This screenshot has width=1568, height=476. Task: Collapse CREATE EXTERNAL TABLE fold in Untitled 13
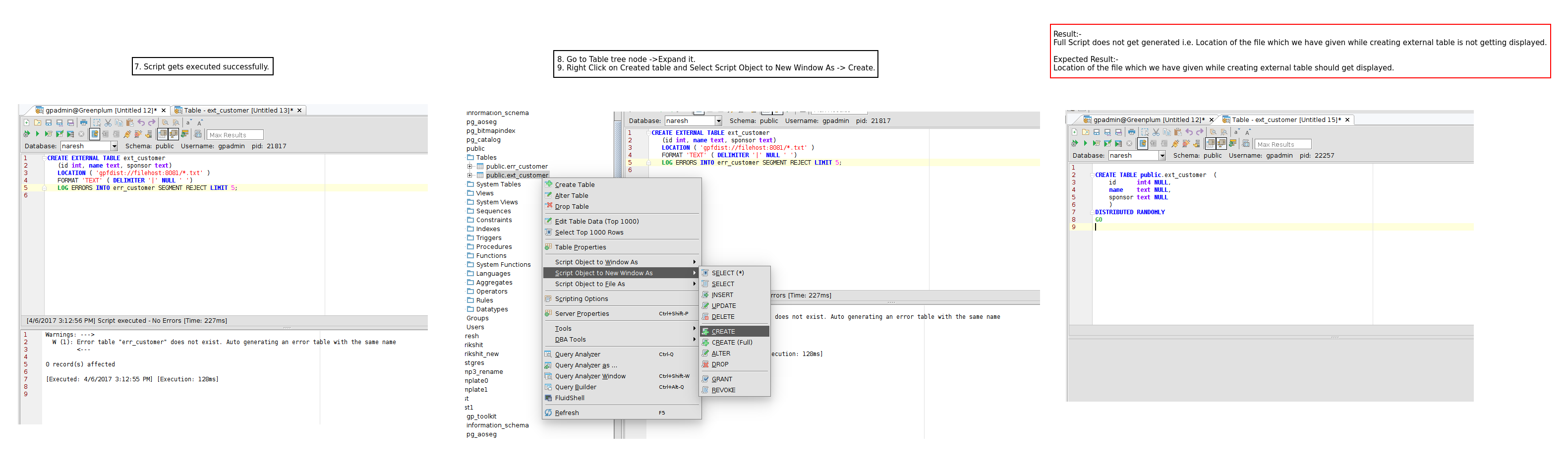[44, 158]
